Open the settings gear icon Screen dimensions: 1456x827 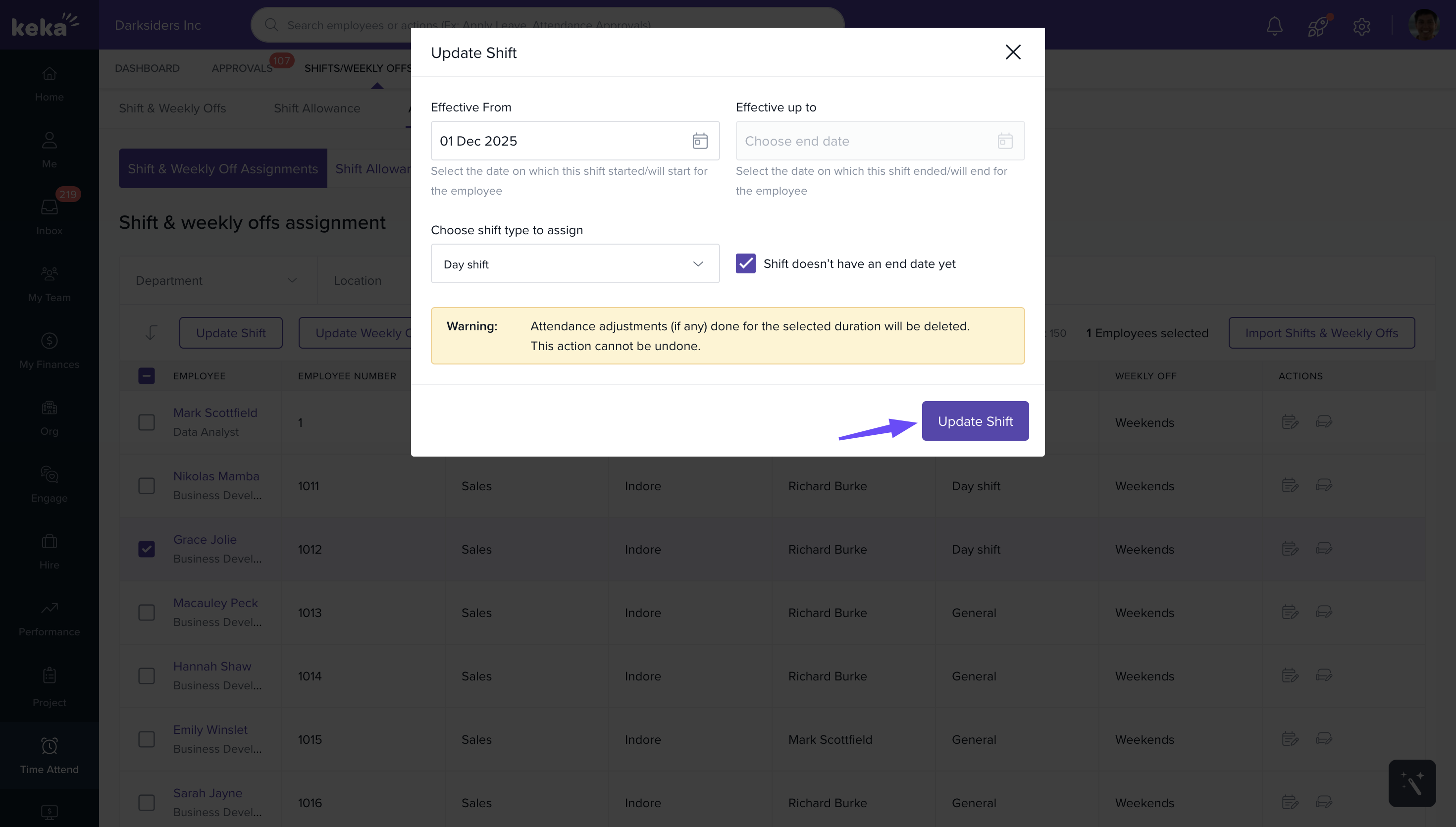point(1361,26)
